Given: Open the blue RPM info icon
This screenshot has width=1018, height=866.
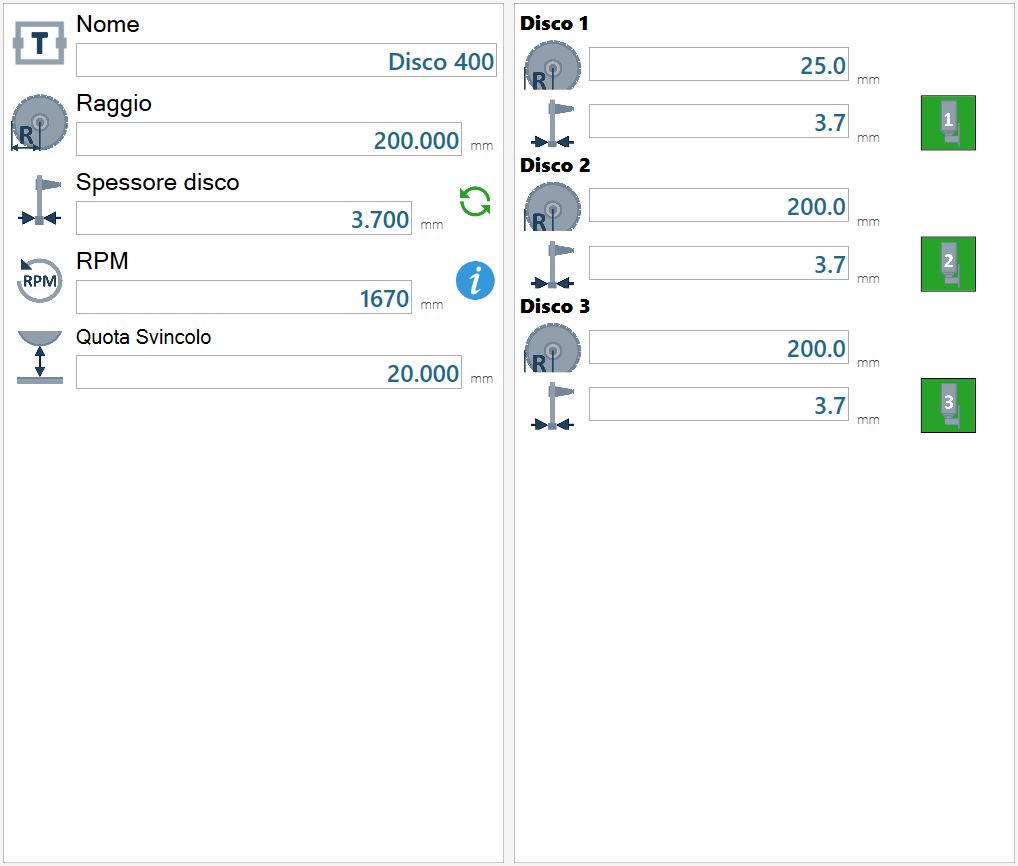Looking at the screenshot, I should (475, 280).
